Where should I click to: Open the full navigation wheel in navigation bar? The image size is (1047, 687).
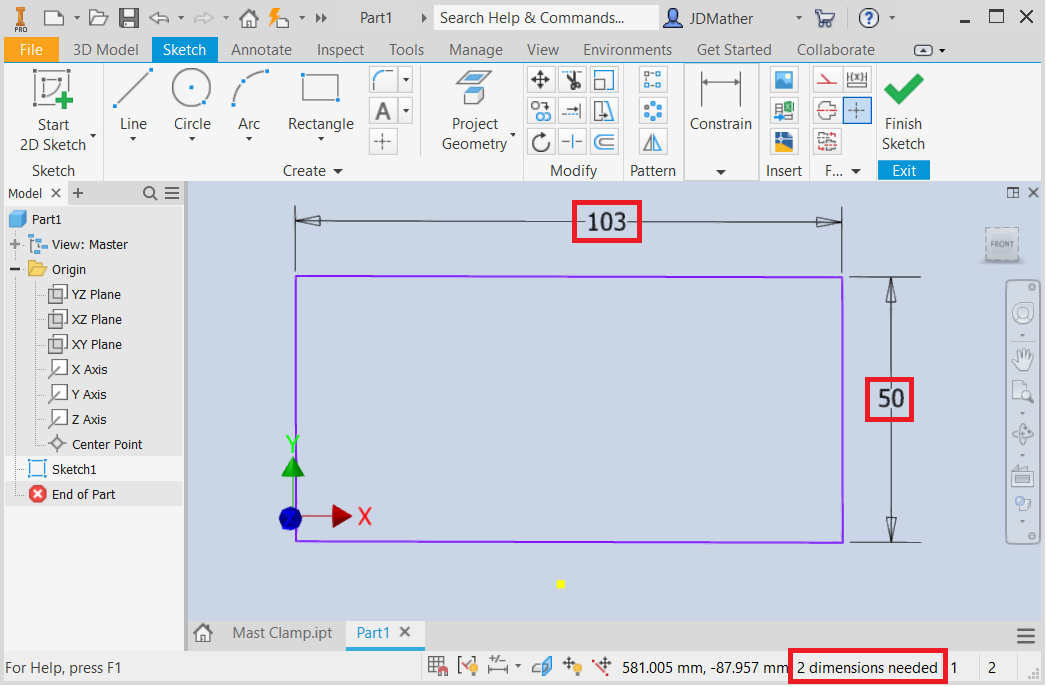pos(1022,313)
